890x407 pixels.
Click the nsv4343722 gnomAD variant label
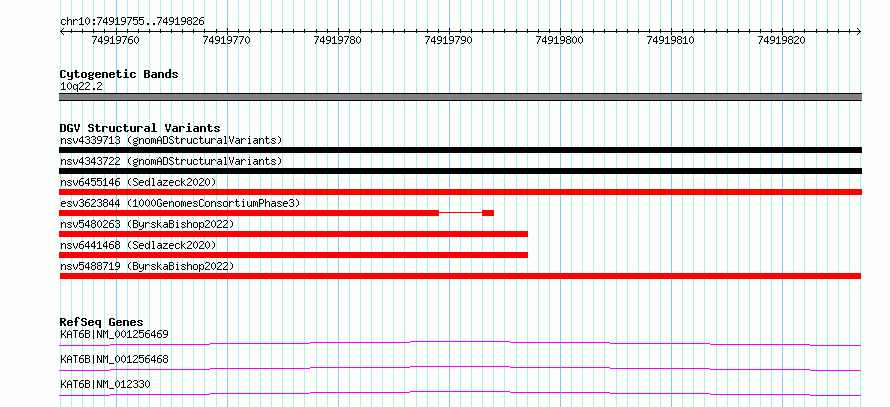click(x=171, y=161)
